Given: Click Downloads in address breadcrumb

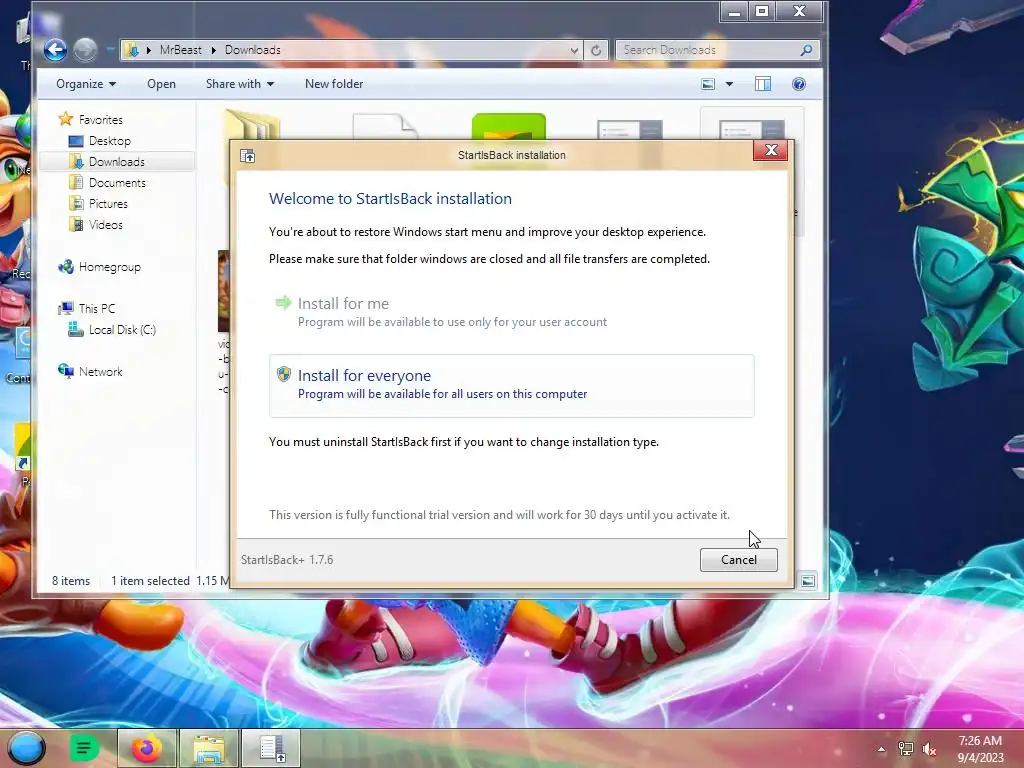Looking at the screenshot, I should tap(253, 50).
